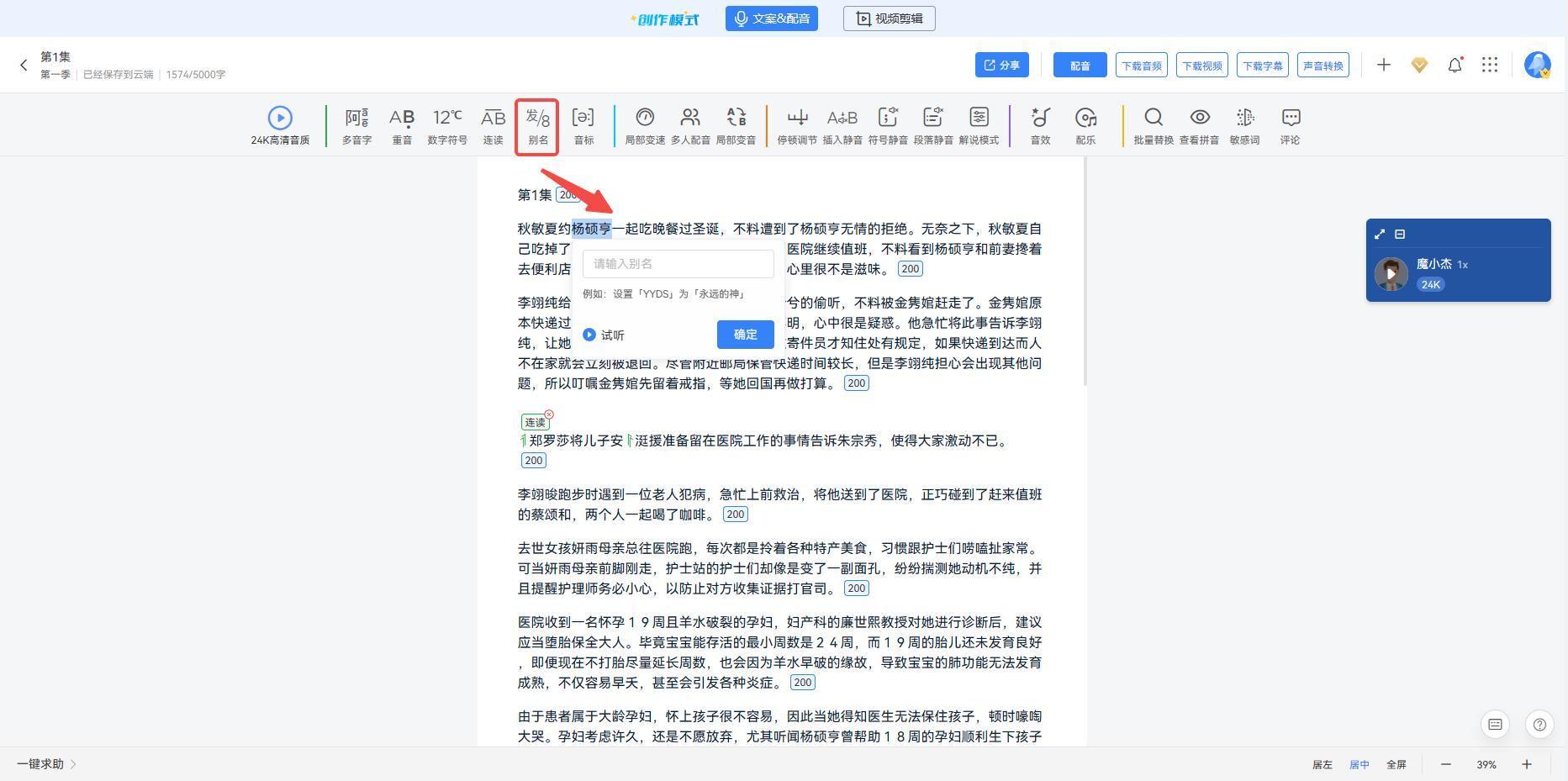Open the 一键求助 help link
The width and height of the screenshot is (1568, 781).
point(46,764)
